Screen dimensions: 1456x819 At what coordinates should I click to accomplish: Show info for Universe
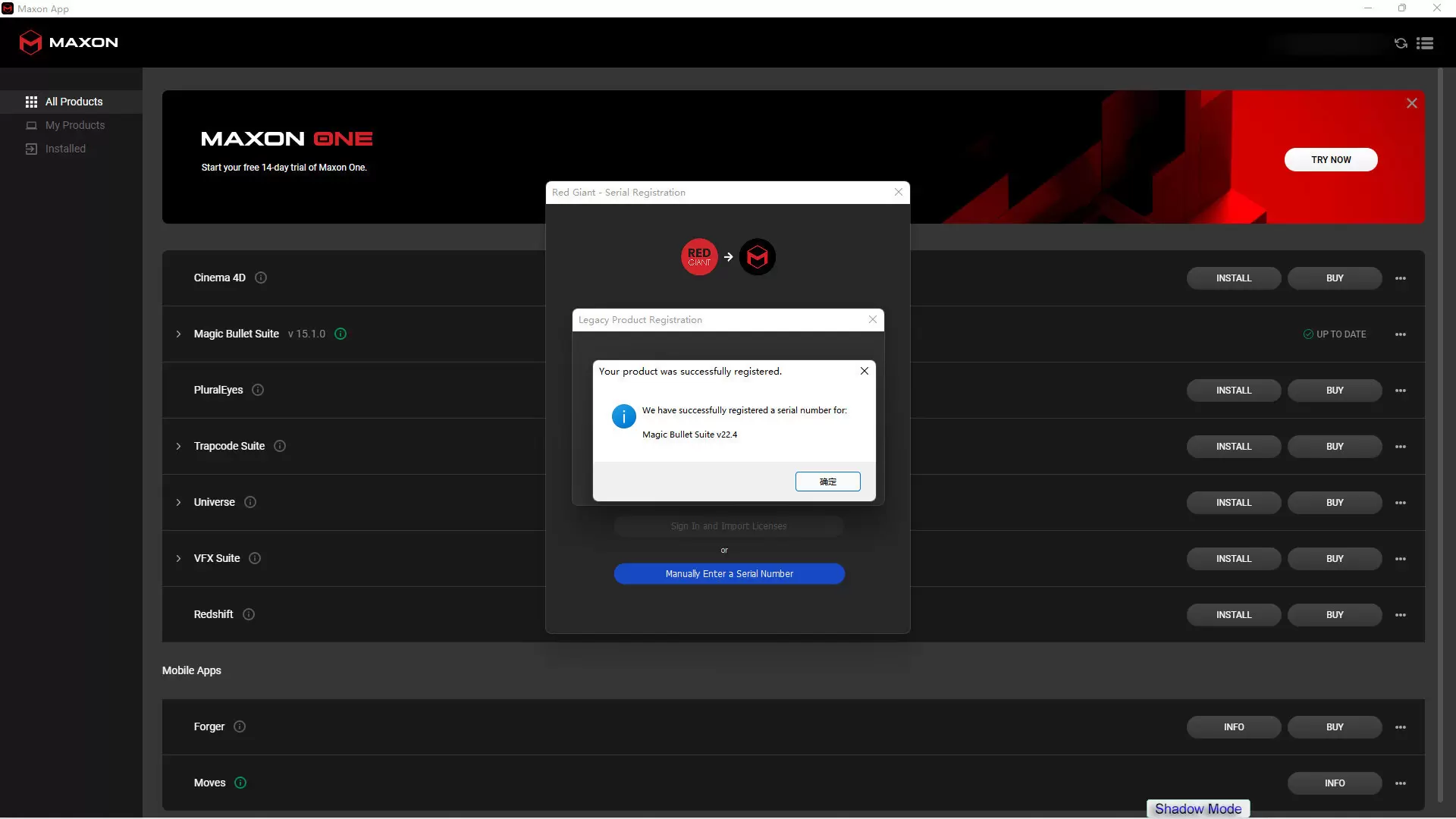[250, 502]
